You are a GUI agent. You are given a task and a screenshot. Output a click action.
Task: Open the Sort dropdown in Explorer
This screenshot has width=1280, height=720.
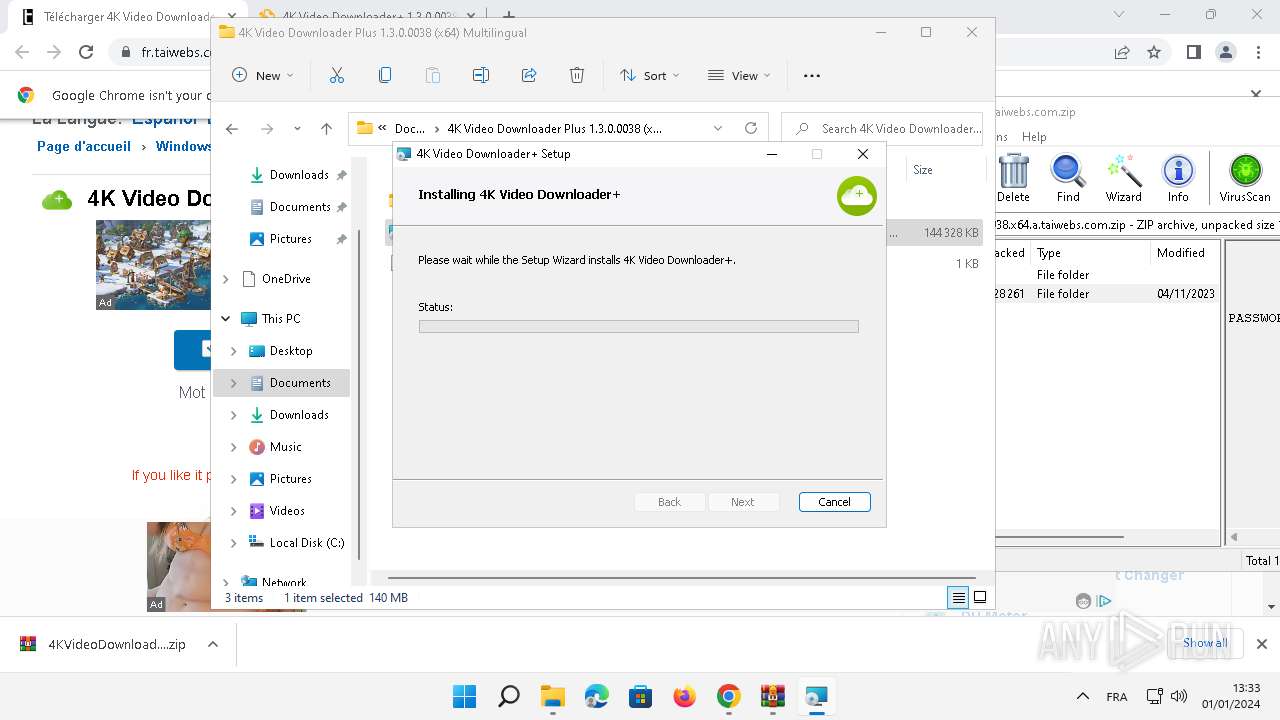(649, 75)
